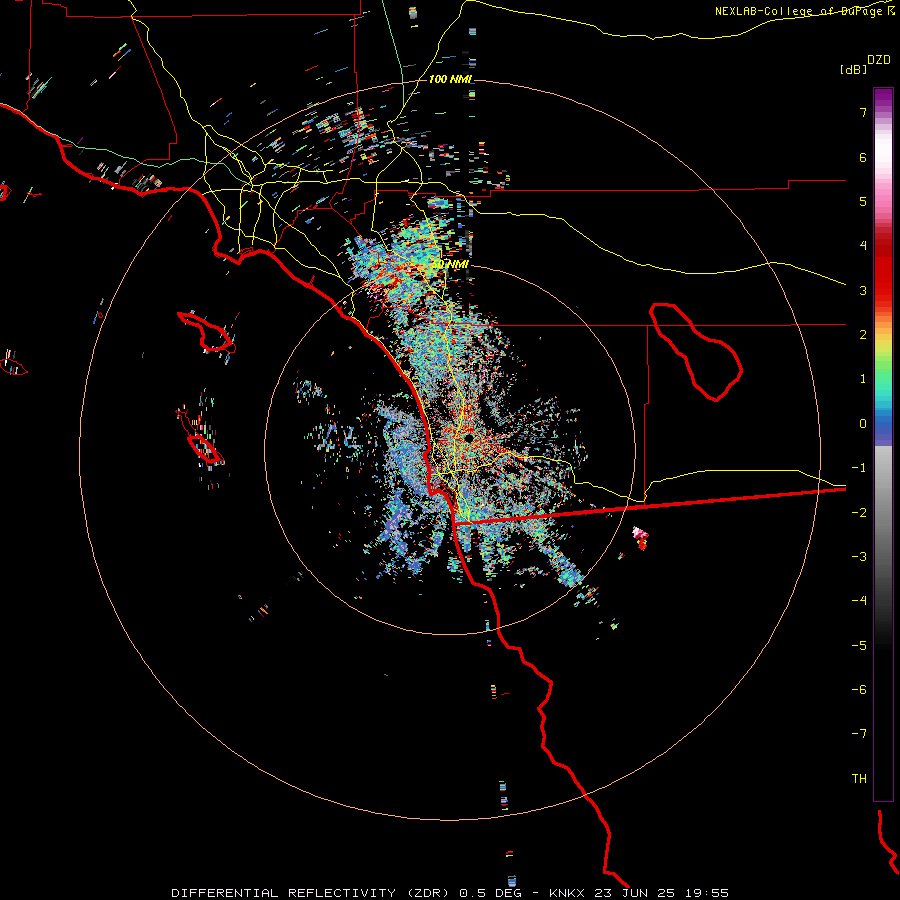900x900 pixels.
Task: Click the TH threshold label on the scale
Action: point(859,779)
